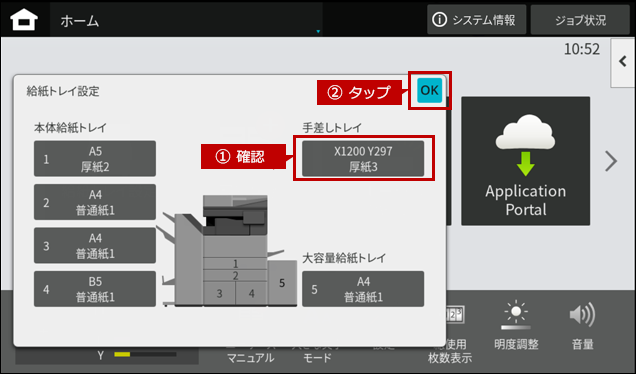Tap the Home house icon
The width and height of the screenshot is (636, 374).
point(24,19)
